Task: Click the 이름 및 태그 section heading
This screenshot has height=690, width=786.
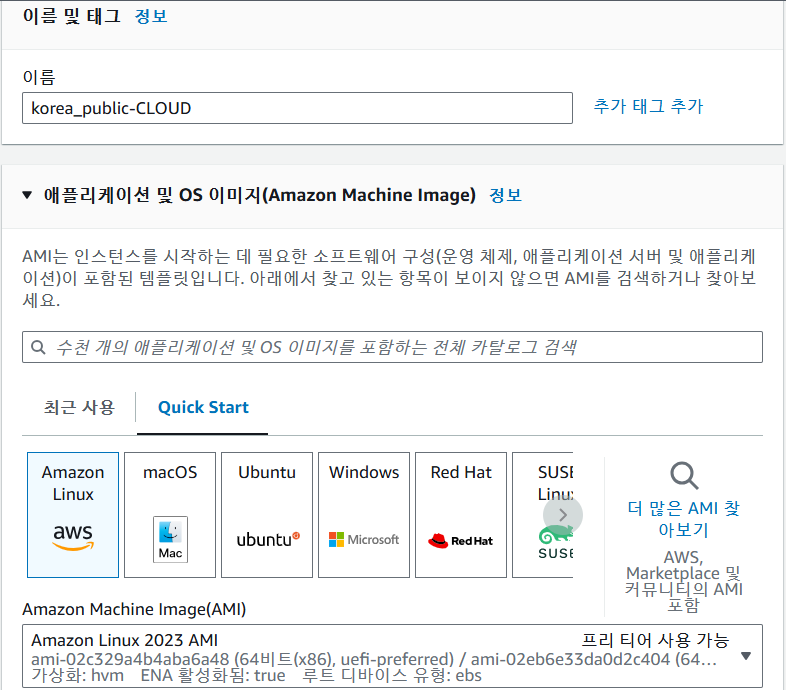Action: 71,16
